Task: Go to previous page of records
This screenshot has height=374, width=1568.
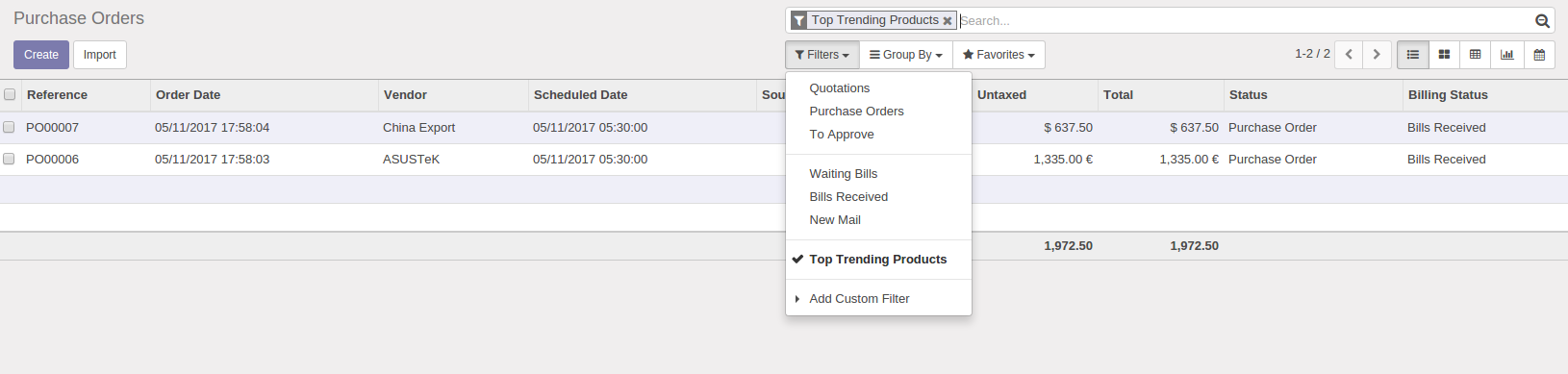Action: tap(1349, 55)
